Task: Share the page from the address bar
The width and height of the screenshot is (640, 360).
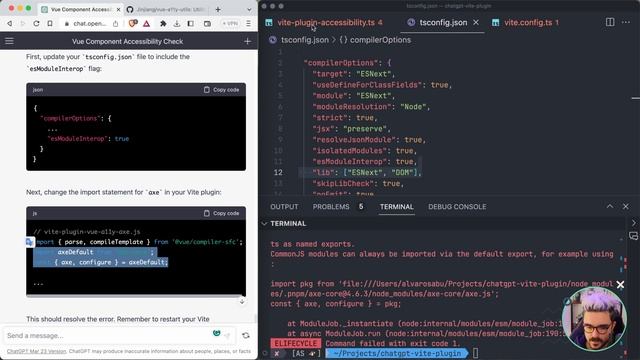Action: tap(116, 24)
